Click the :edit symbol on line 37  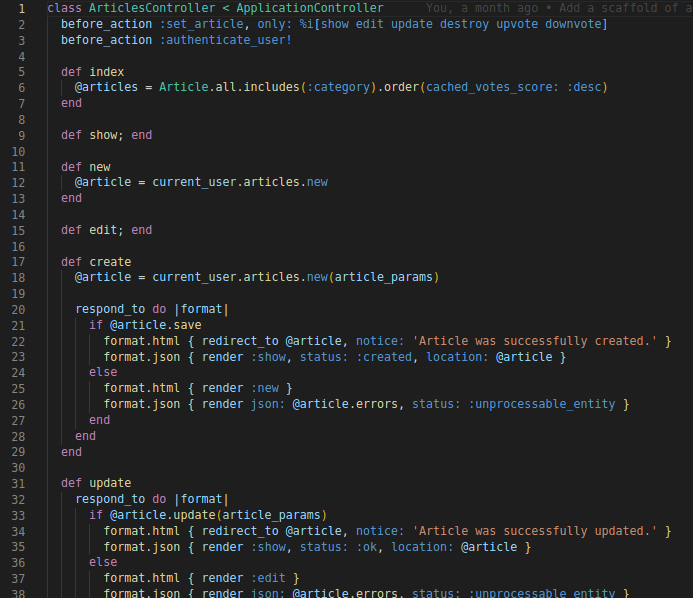tap(268, 578)
